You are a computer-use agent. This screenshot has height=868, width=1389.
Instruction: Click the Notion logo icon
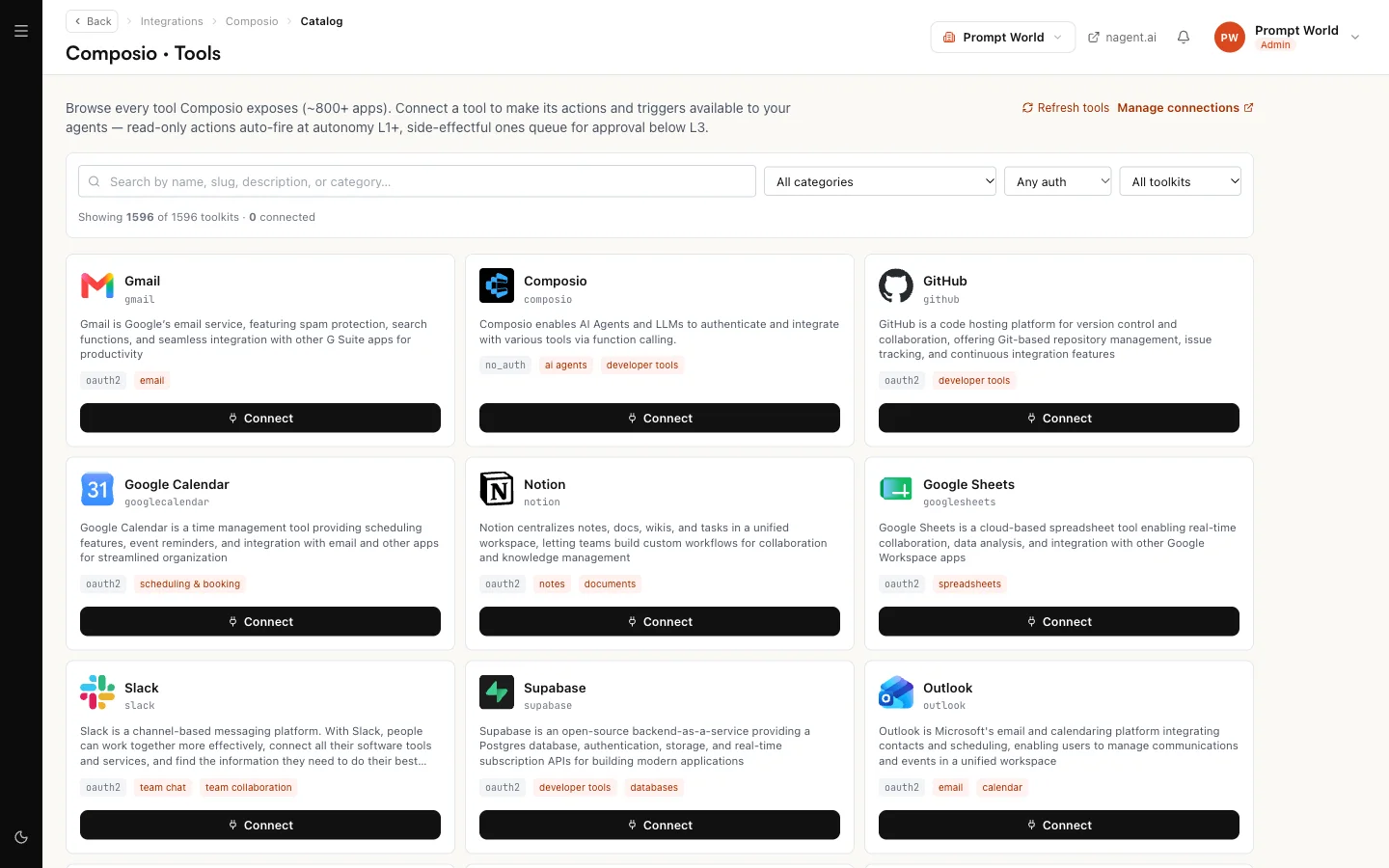tap(497, 489)
